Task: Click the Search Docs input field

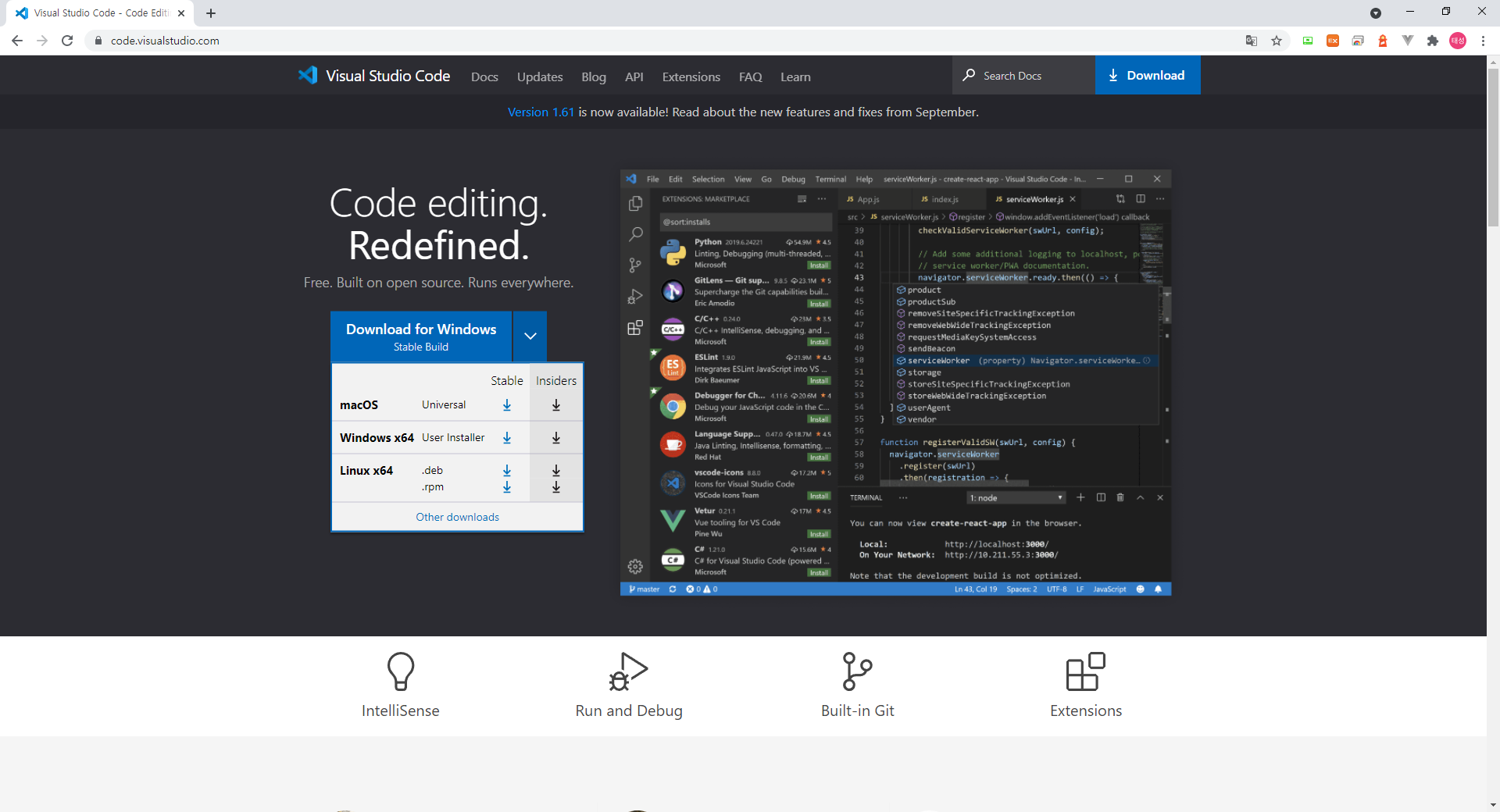Action: point(1023,75)
